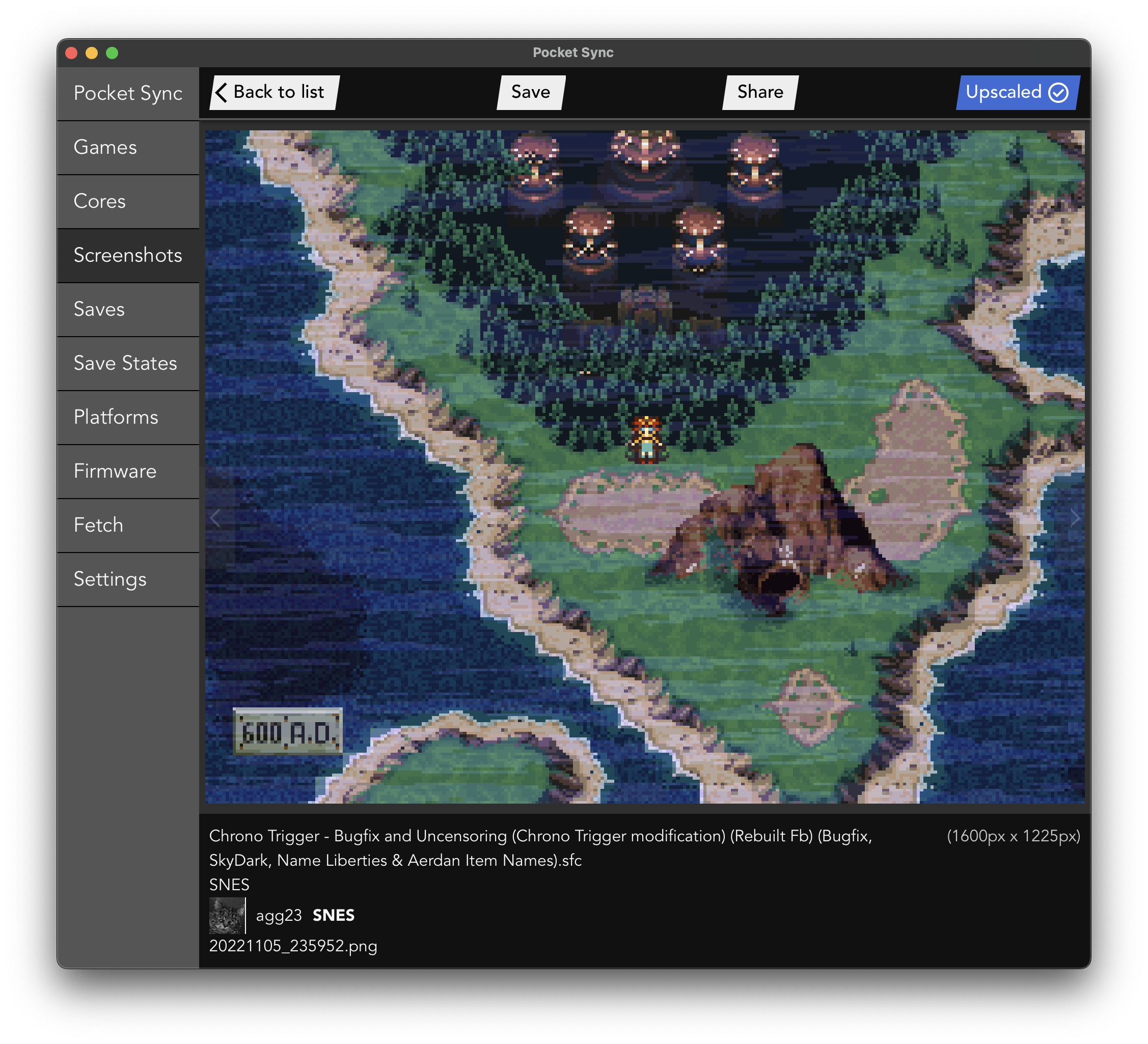This screenshot has height=1044, width=1148.
Task: Save the current screenshot
Action: pyautogui.click(x=530, y=92)
